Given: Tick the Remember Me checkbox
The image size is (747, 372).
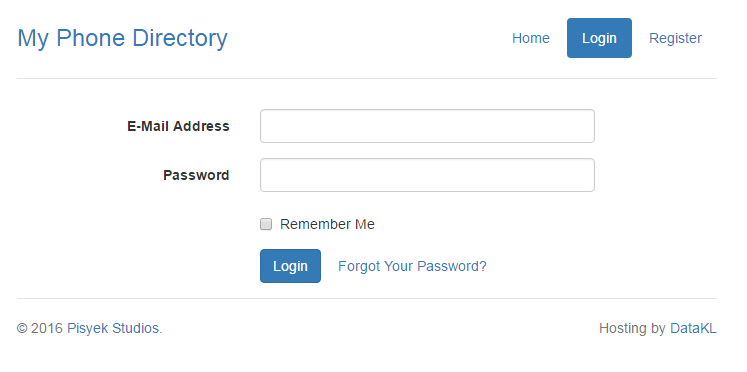Looking at the screenshot, I should (266, 224).
